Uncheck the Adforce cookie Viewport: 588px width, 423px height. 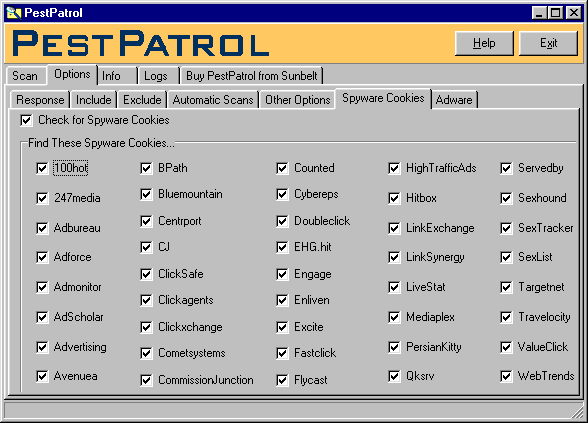pos(42,257)
